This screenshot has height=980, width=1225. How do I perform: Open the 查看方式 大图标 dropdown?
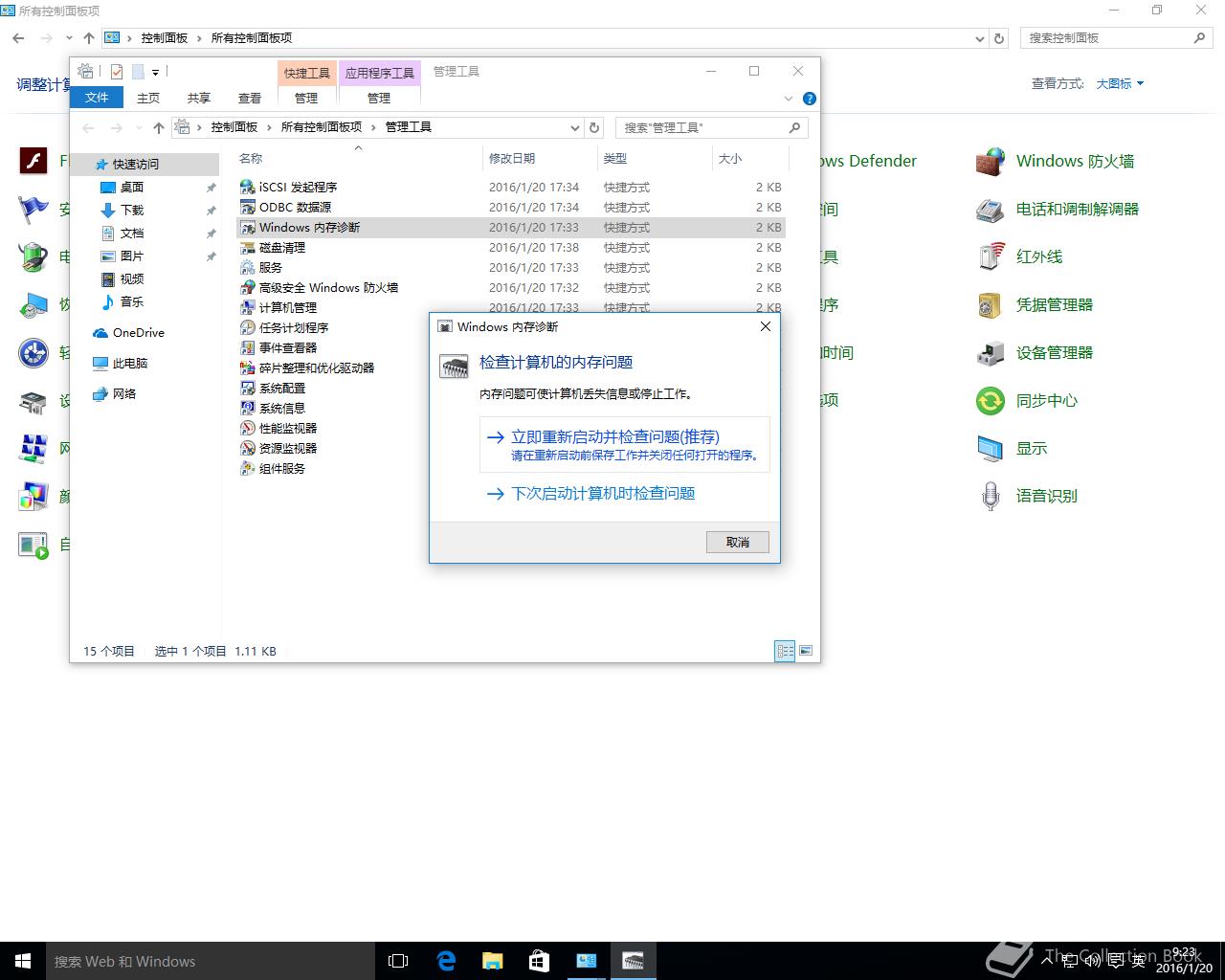(1120, 83)
